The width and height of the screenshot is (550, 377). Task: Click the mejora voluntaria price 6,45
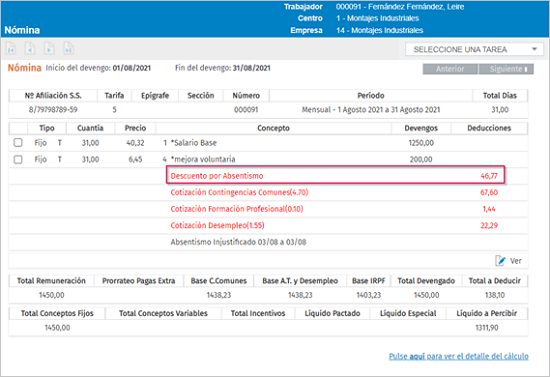point(135,159)
